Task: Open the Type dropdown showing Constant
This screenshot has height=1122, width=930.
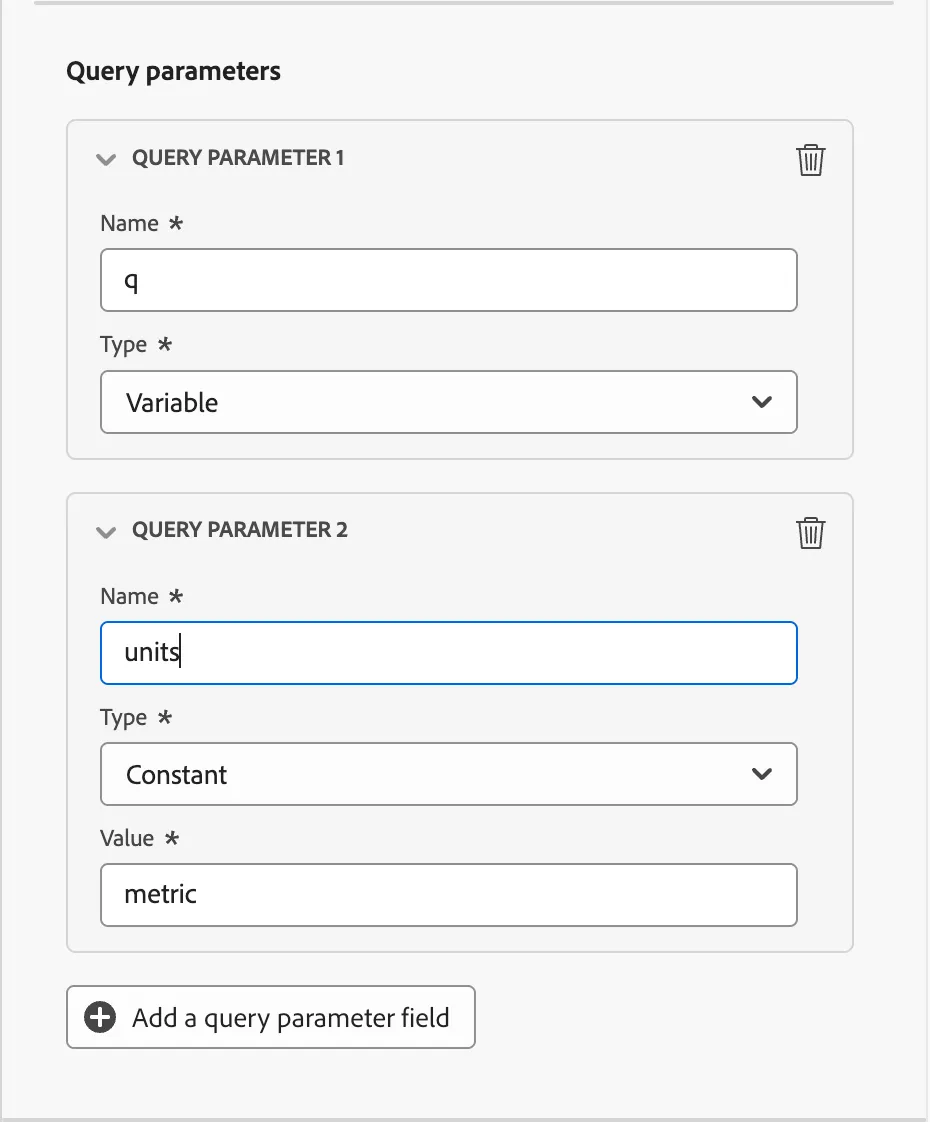Action: click(449, 774)
